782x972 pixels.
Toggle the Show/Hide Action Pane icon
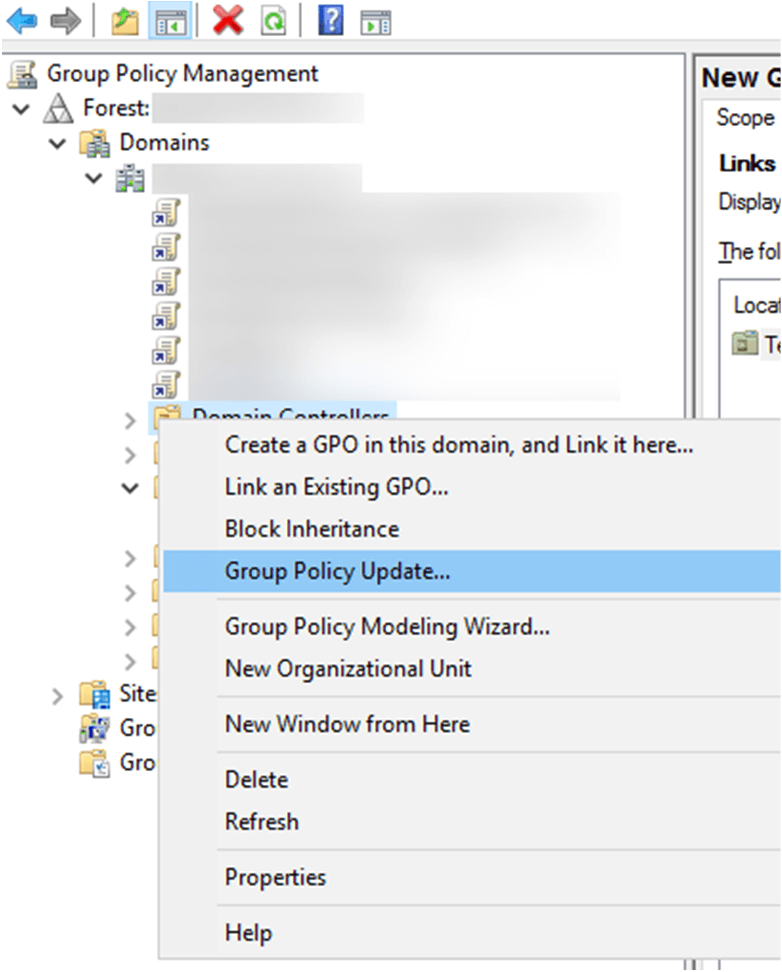(376, 22)
